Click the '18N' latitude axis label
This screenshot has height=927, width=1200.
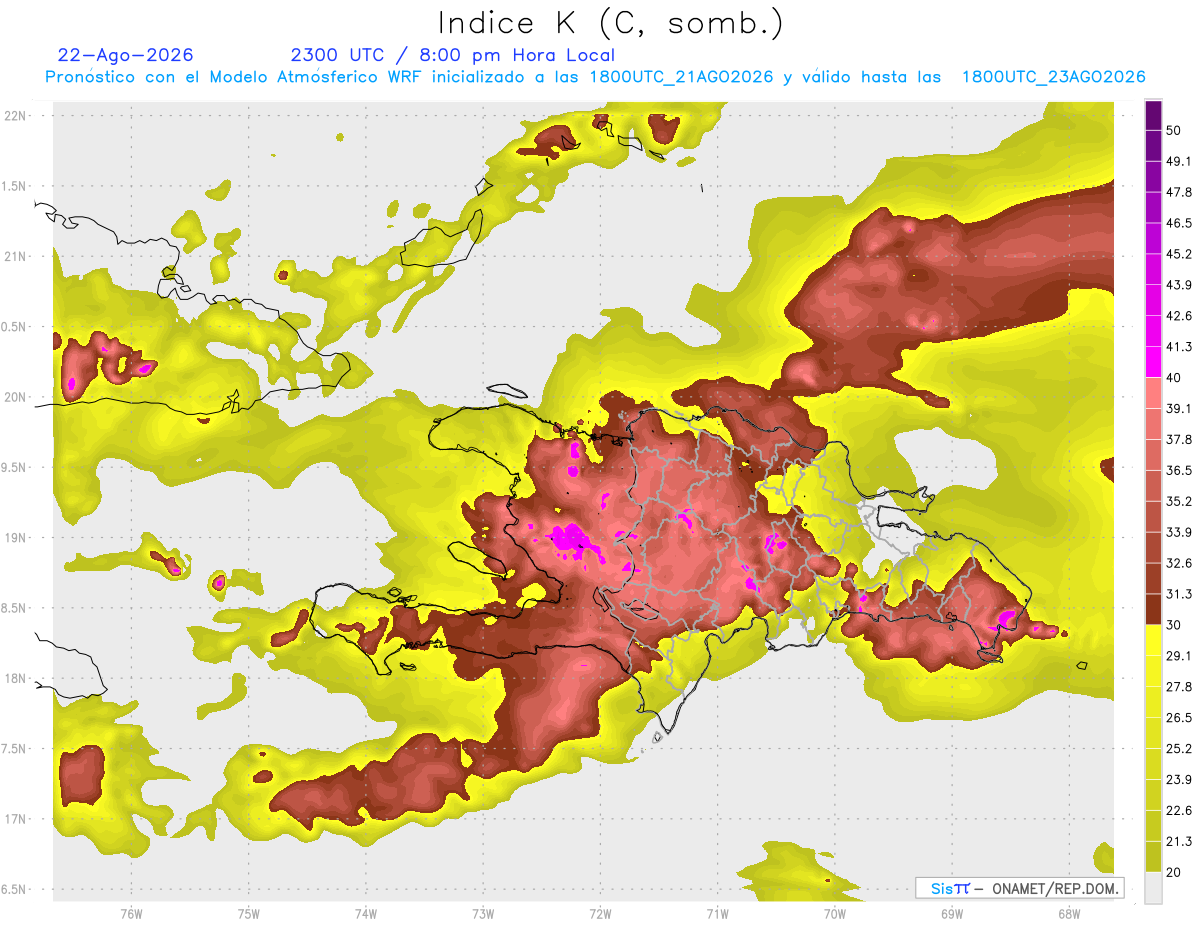click(x=15, y=678)
